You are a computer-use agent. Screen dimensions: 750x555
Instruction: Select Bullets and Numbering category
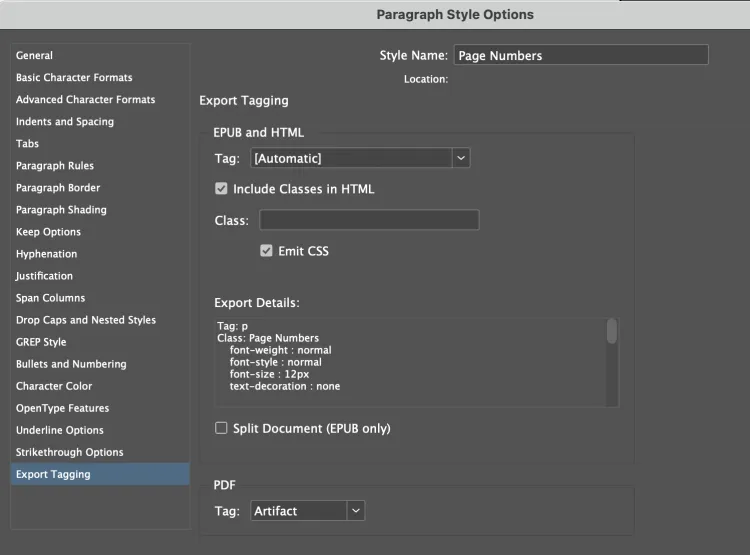point(71,364)
